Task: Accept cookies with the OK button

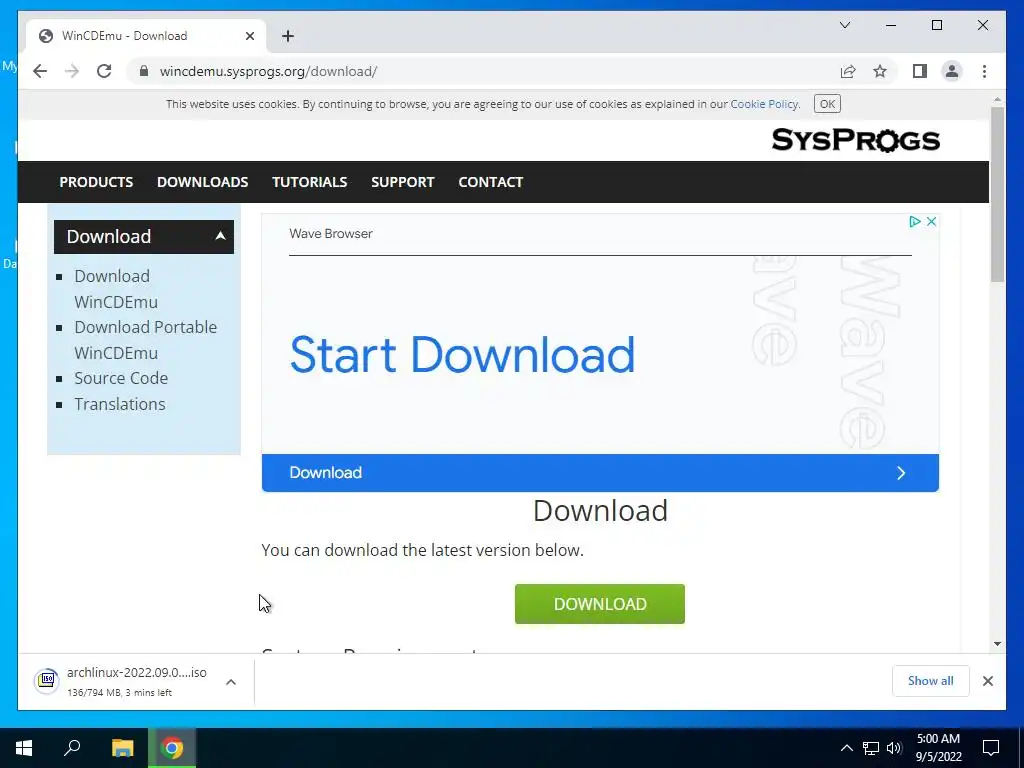Action: point(827,104)
